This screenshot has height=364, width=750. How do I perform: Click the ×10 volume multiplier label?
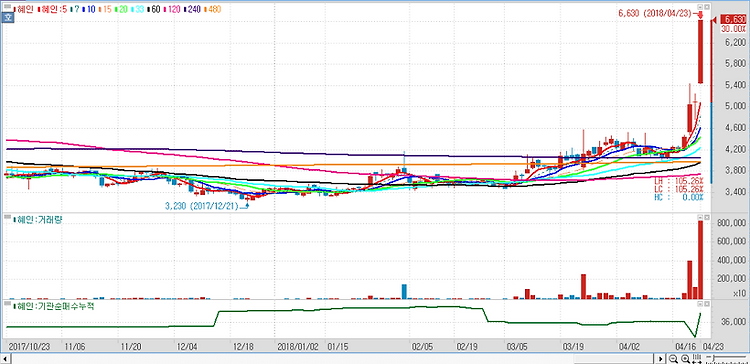pos(739,293)
